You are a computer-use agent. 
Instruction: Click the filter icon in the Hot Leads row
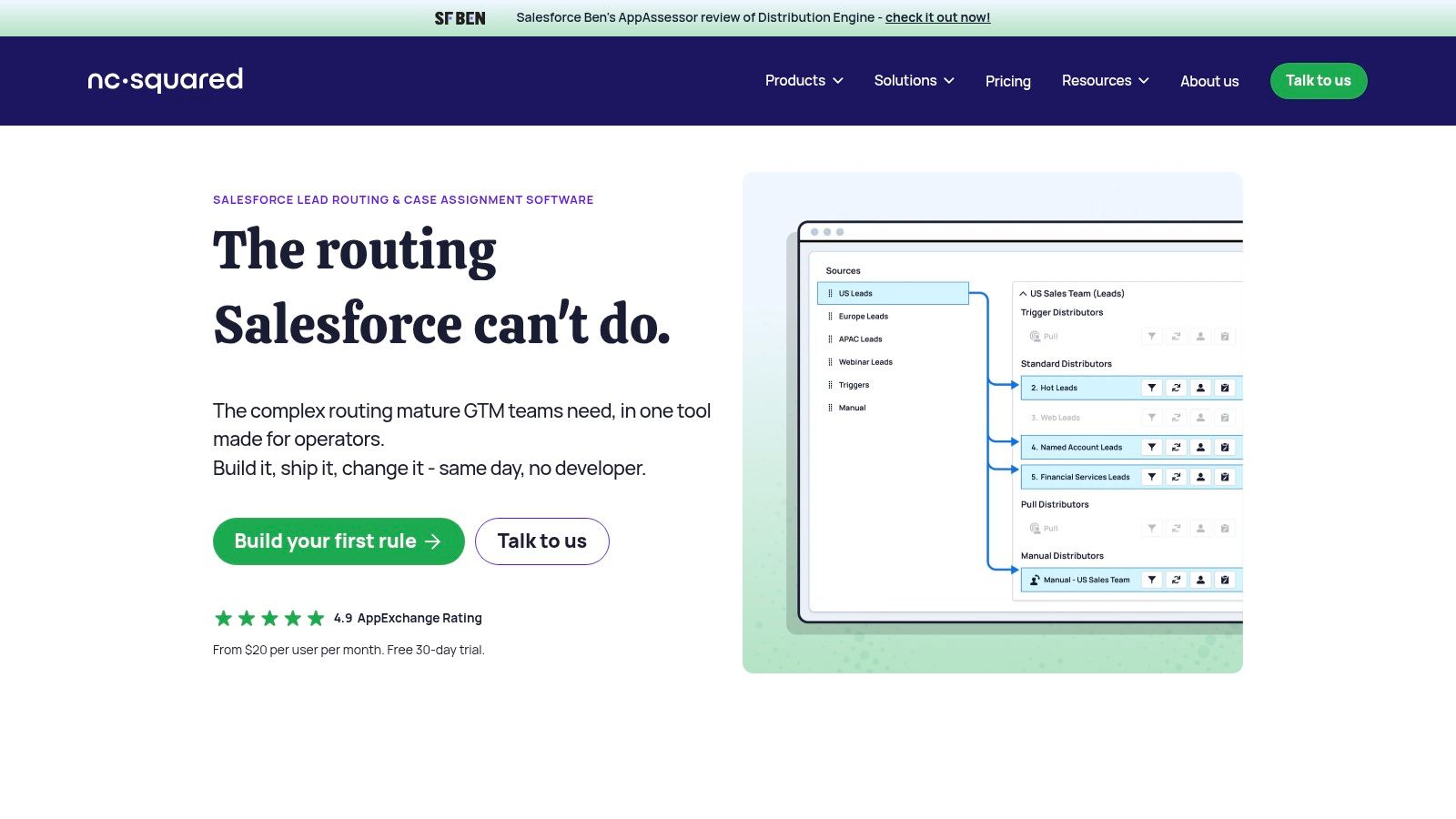[1152, 388]
